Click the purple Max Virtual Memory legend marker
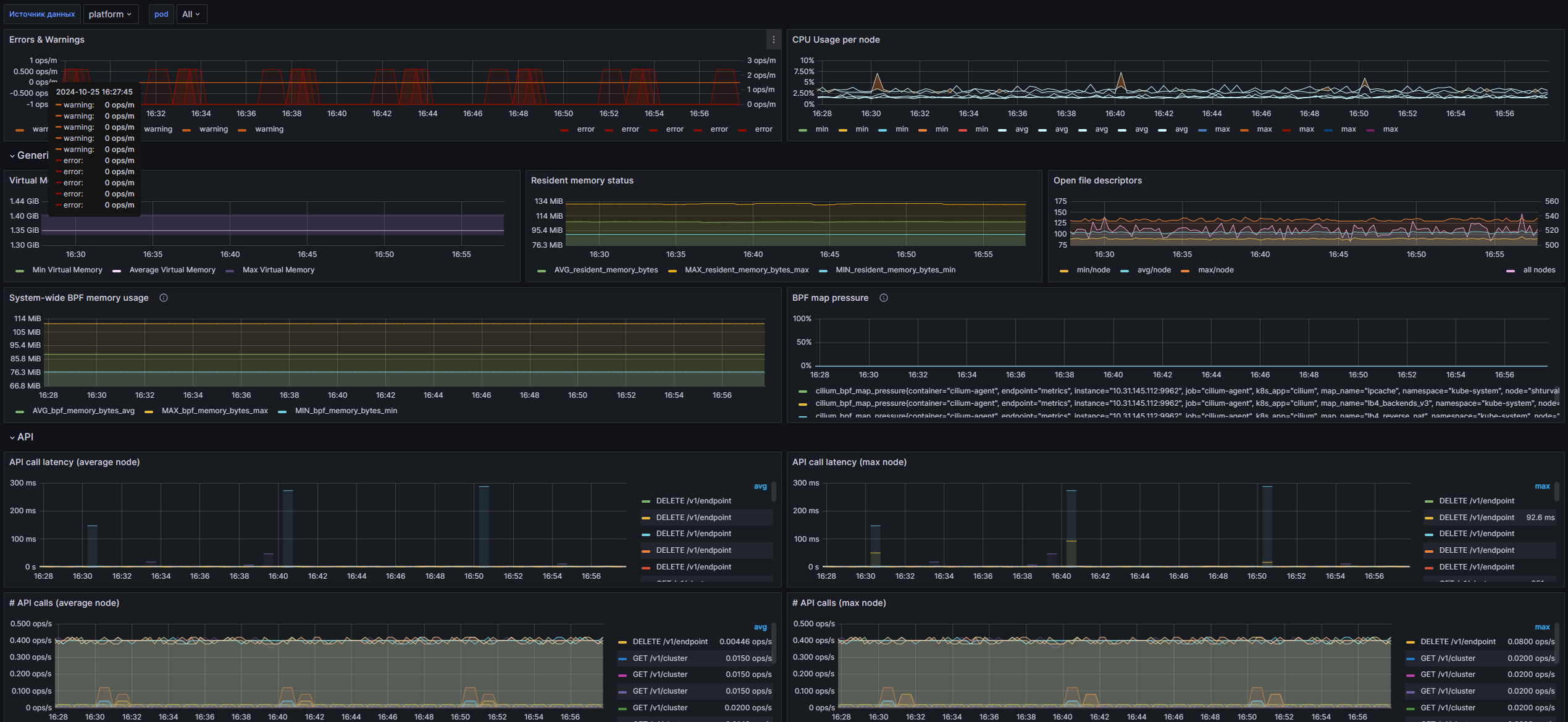 230,271
